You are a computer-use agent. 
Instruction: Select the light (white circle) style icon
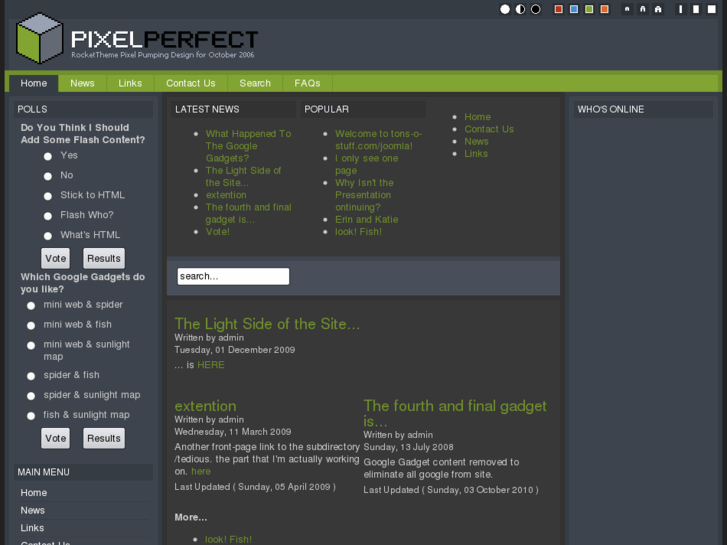505,9
